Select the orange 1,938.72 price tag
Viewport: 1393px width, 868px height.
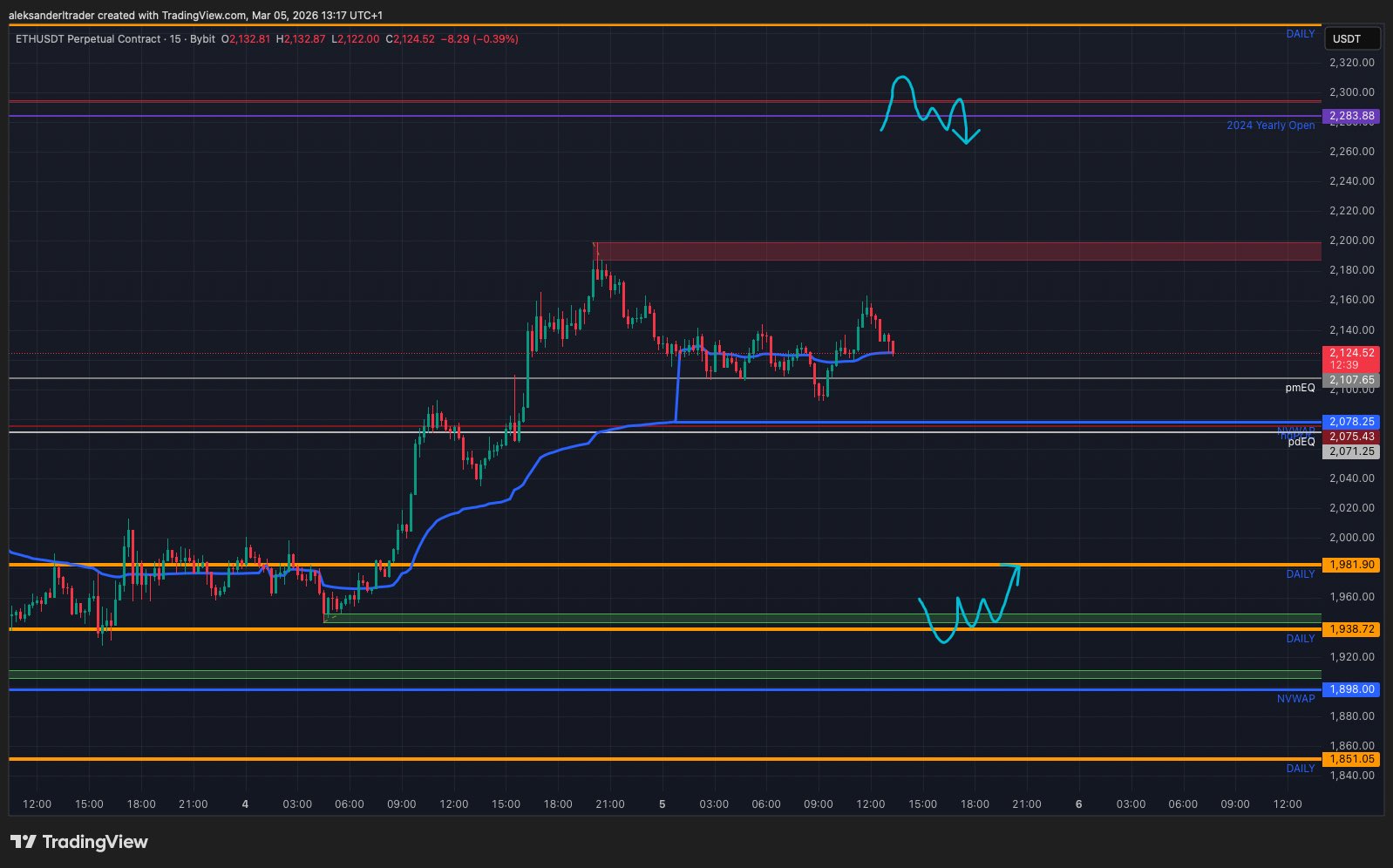pyautogui.click(x=1350, y=629)
